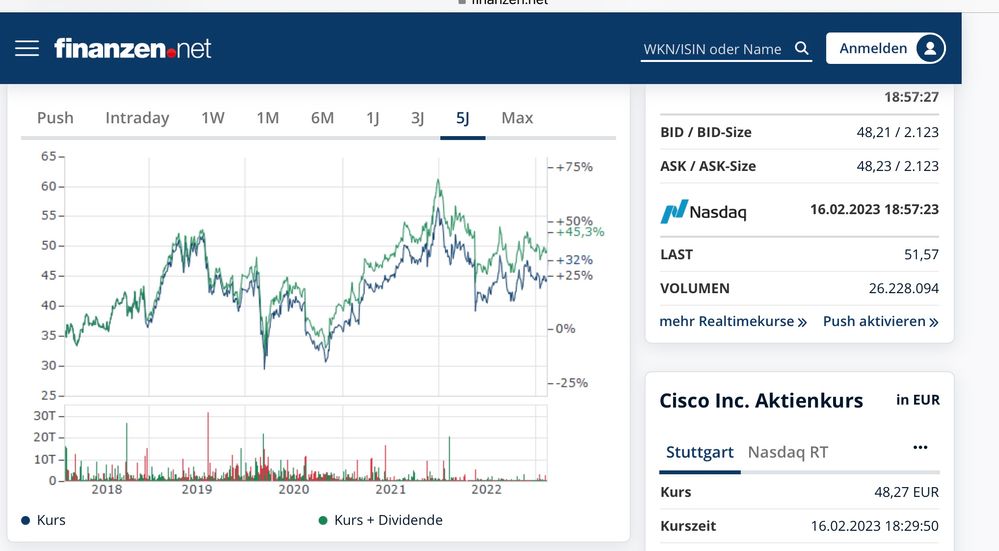Enable the Push chart mode
999x551 pixels.
55,118
